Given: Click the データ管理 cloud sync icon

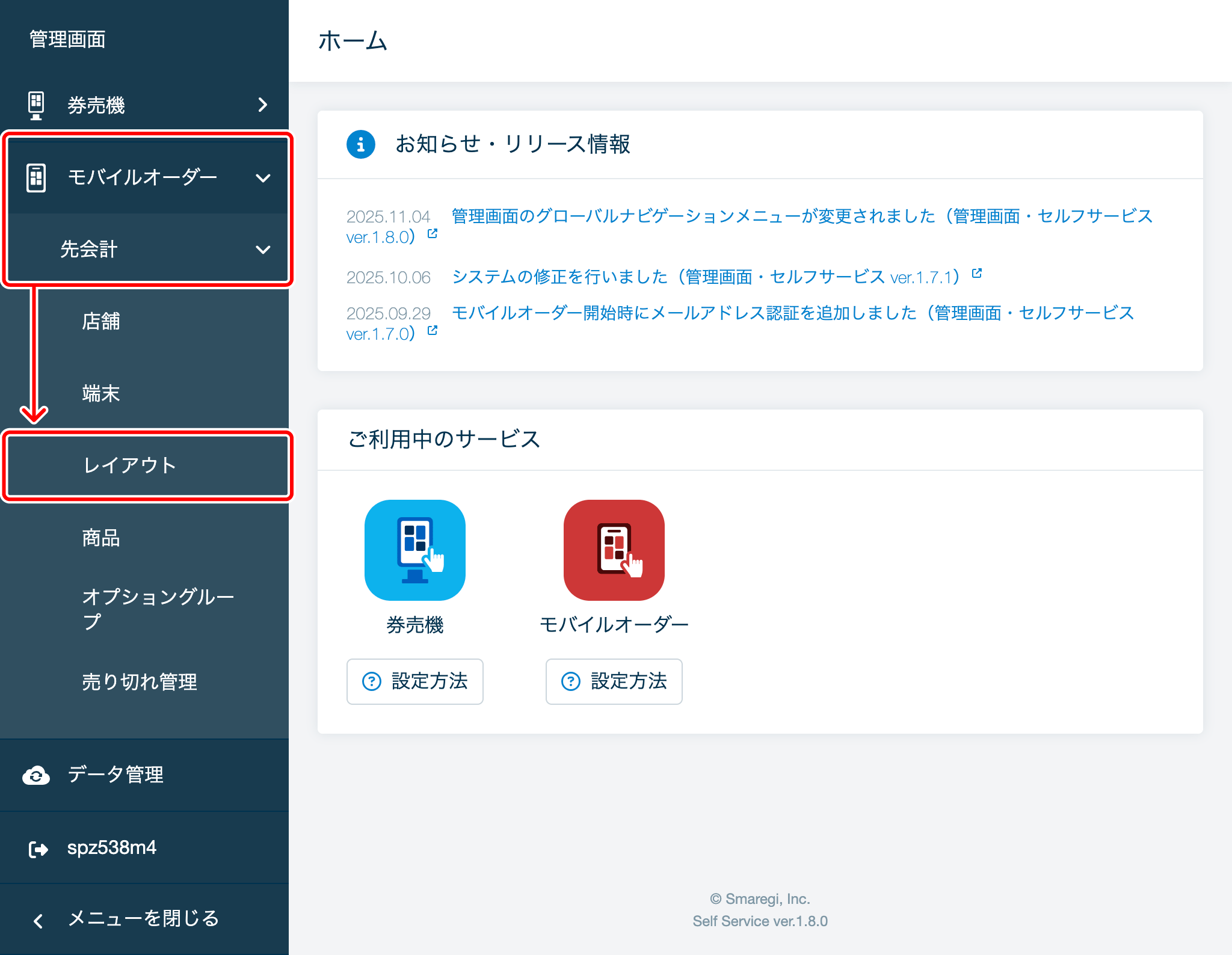Looking at the screenshot, I should pos(35,776).
